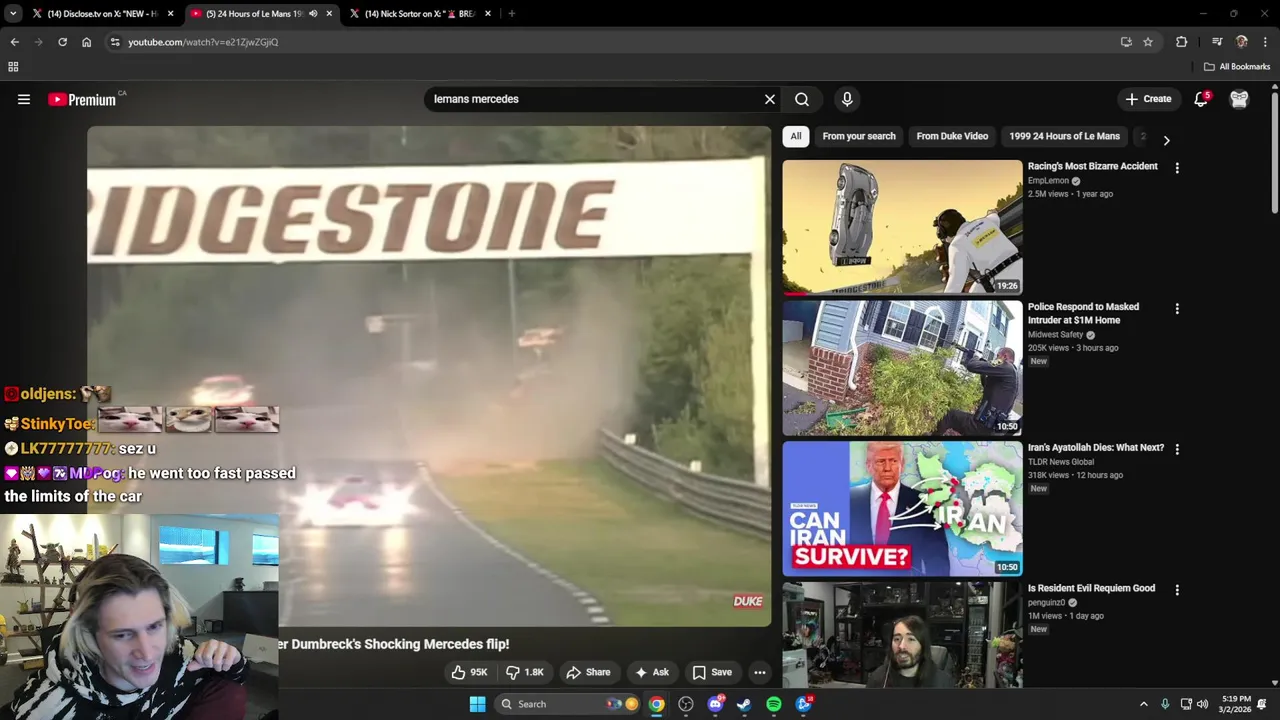Screen dimensions: 1280x720
Task: Open options for Racing's Most Bizarre Accident
Action: pos(1177,168)
